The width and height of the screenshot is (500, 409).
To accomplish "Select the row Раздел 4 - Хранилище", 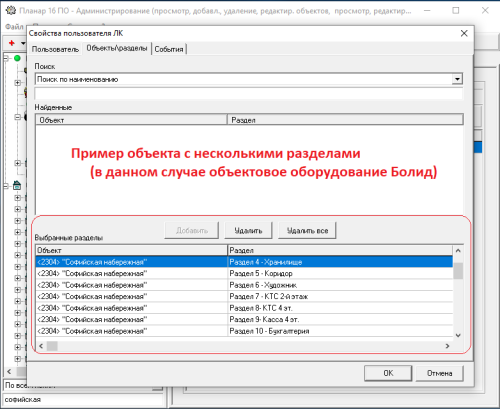I will [x=244, y=262].
